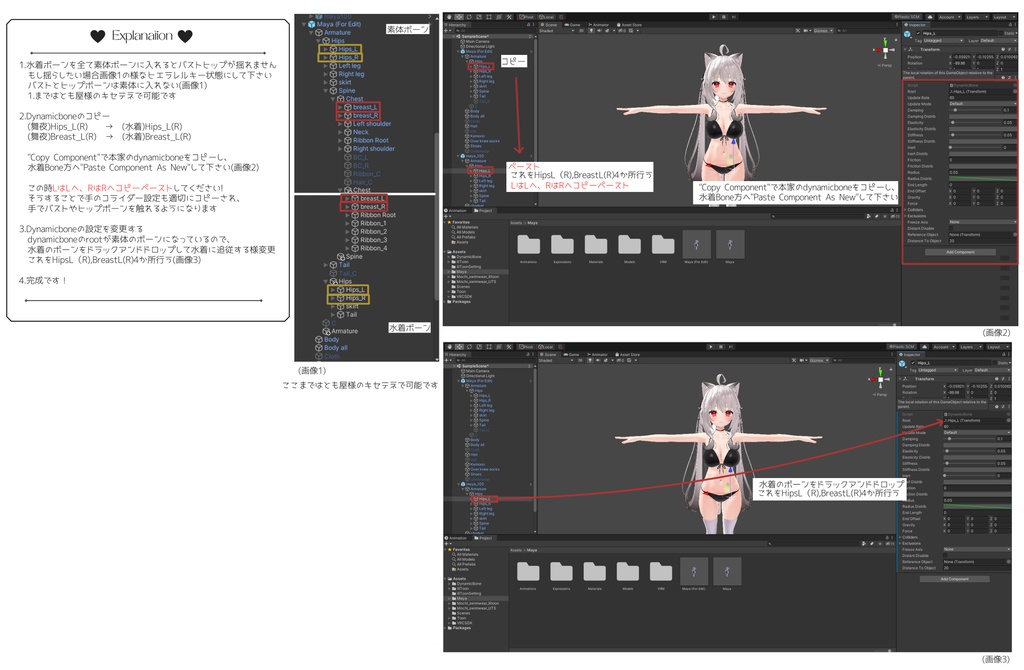
Task: Toggle 2D view mode in 画像2 Scene toolbar
Action: coord(581,31)
